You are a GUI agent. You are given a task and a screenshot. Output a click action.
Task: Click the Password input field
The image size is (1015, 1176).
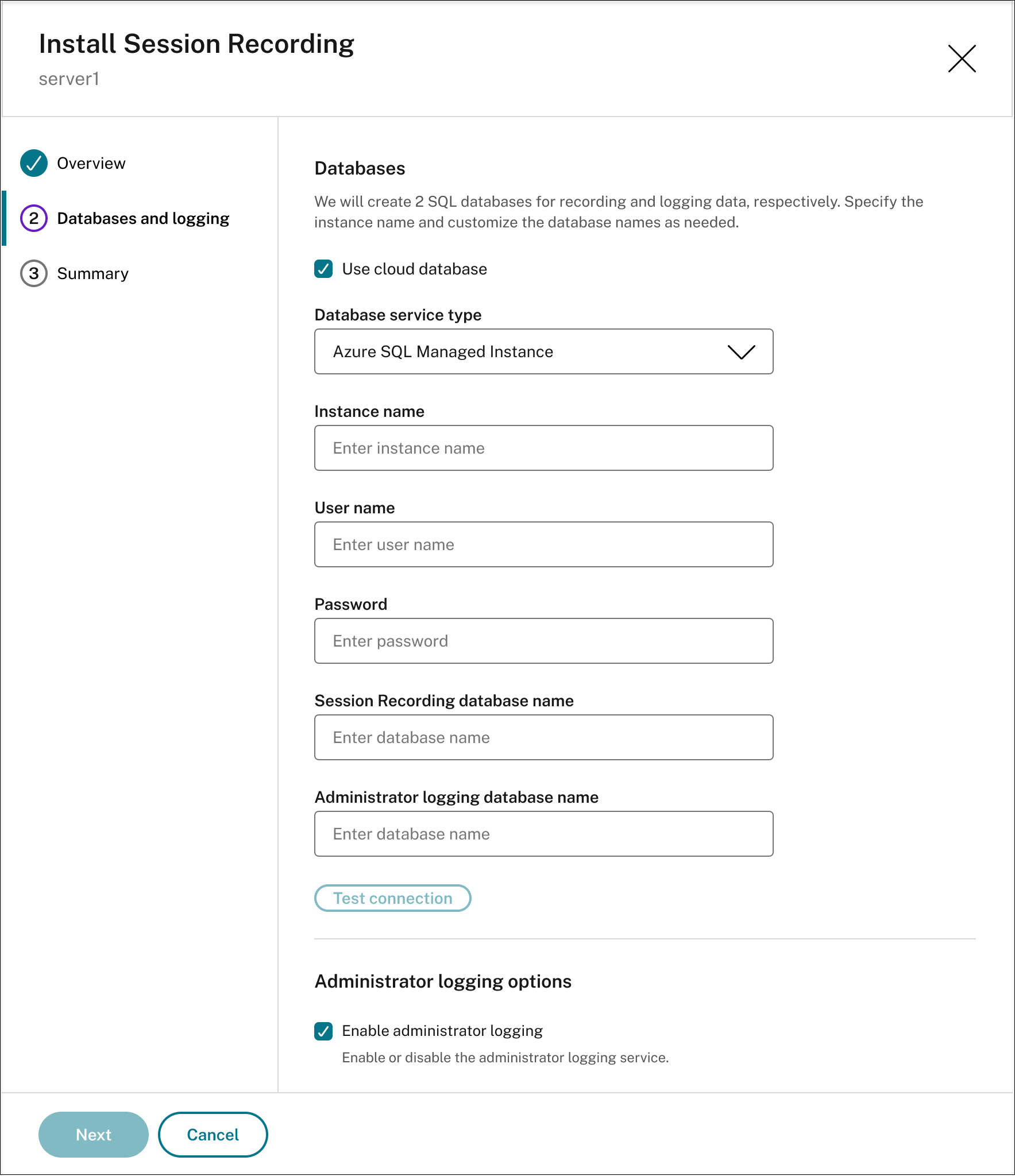coord(543,641)
